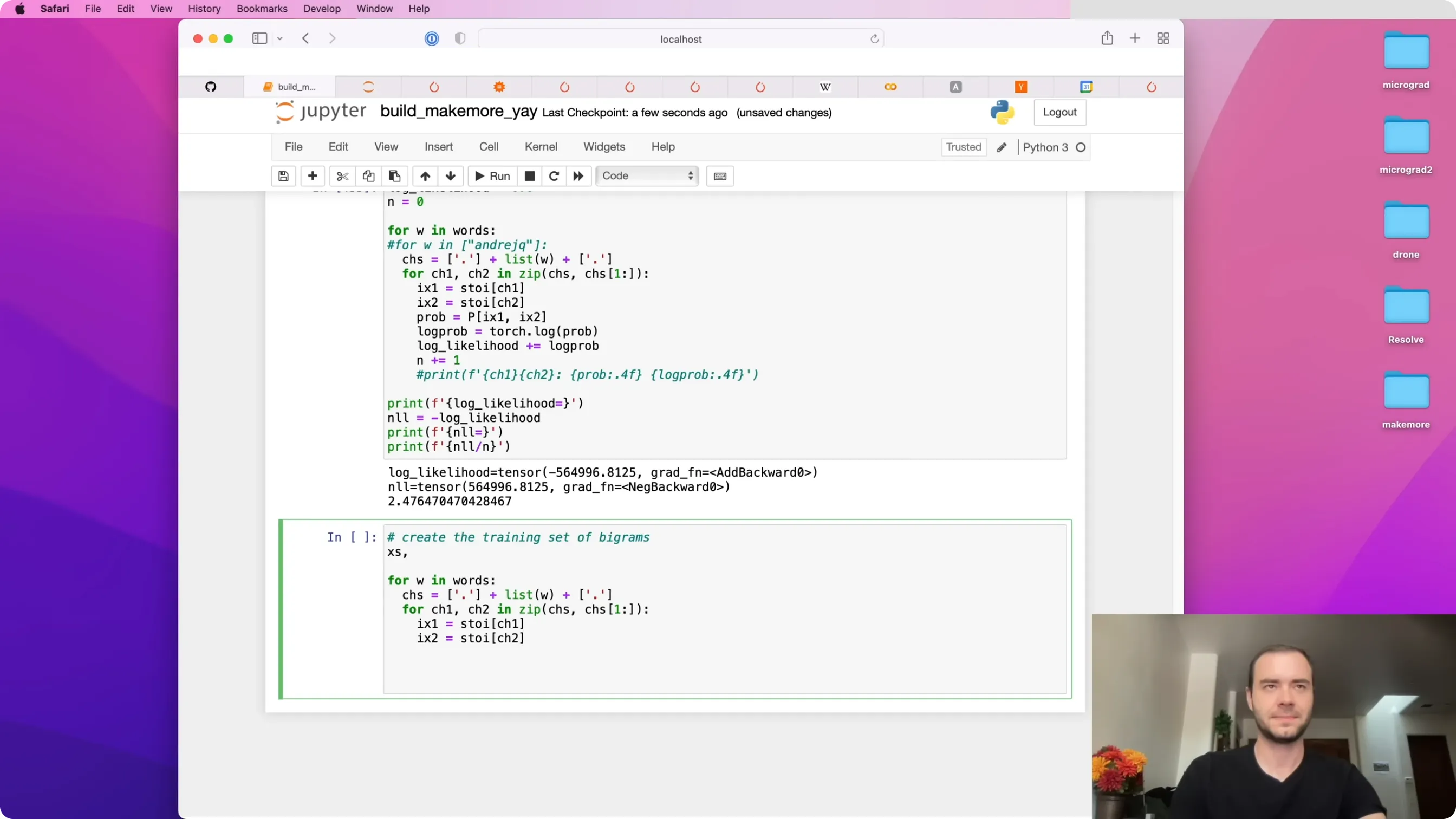Switch to the GitHub browser tab
1456x819 pixels.
[211, 87]
